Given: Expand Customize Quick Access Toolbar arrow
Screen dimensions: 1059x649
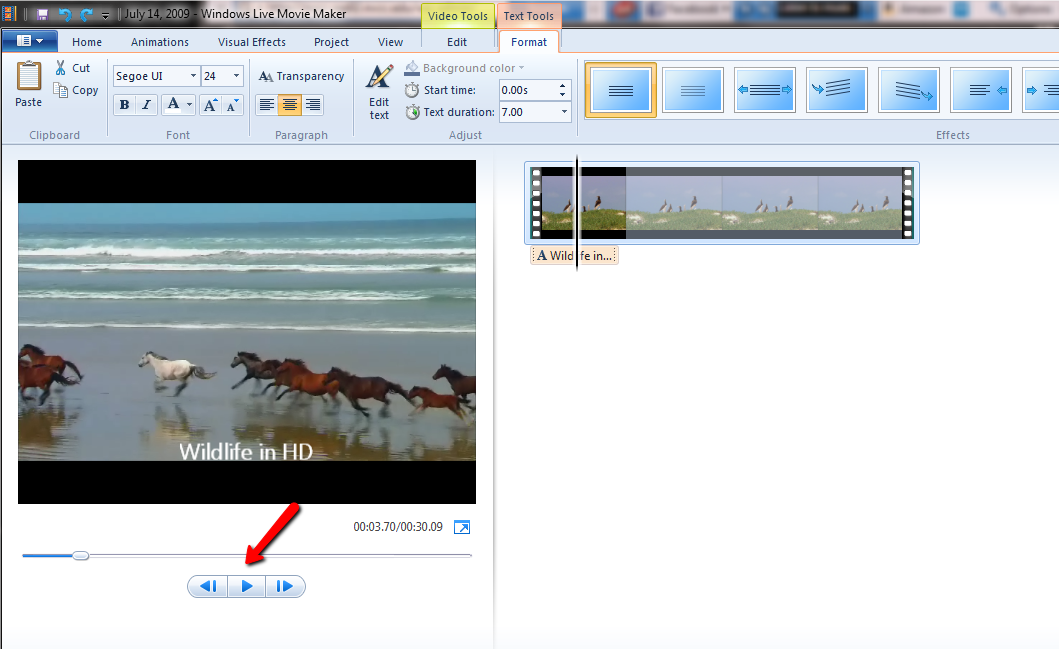Looking at the screenshot, I should coord(105,16).
